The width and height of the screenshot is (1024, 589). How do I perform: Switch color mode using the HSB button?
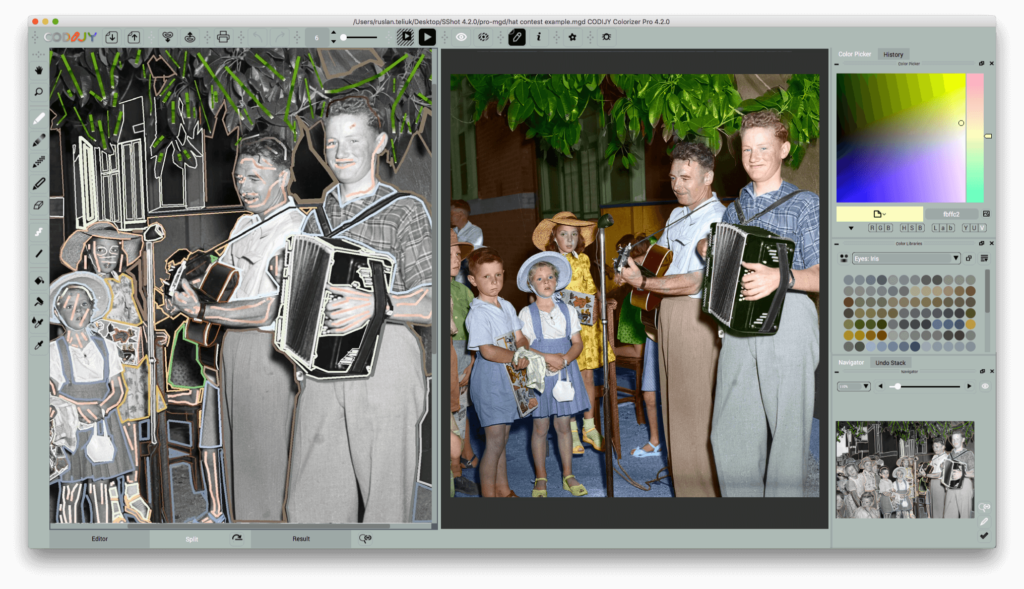912,228
